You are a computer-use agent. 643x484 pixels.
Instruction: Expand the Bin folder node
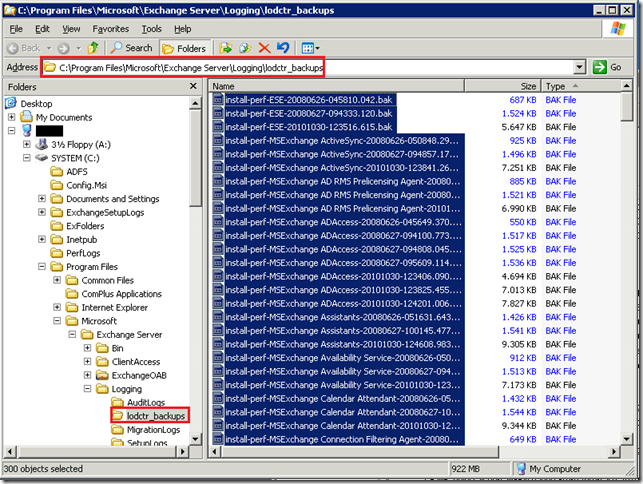click(x=87, y=348)
